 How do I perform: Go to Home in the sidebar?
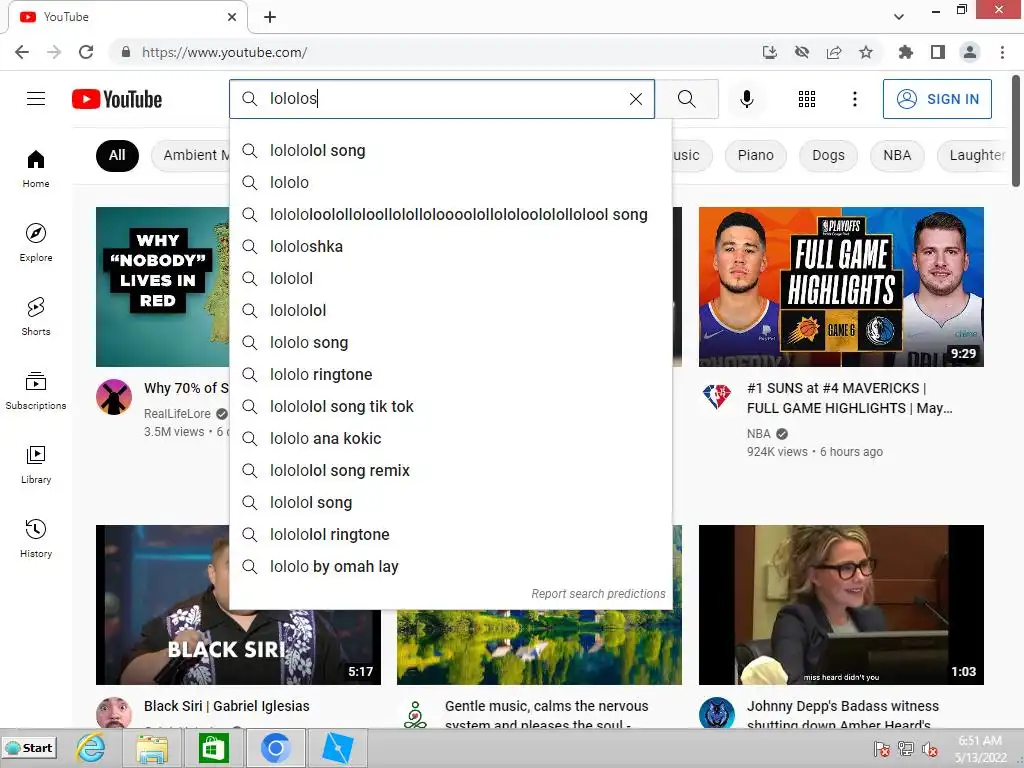coord(36,168)
